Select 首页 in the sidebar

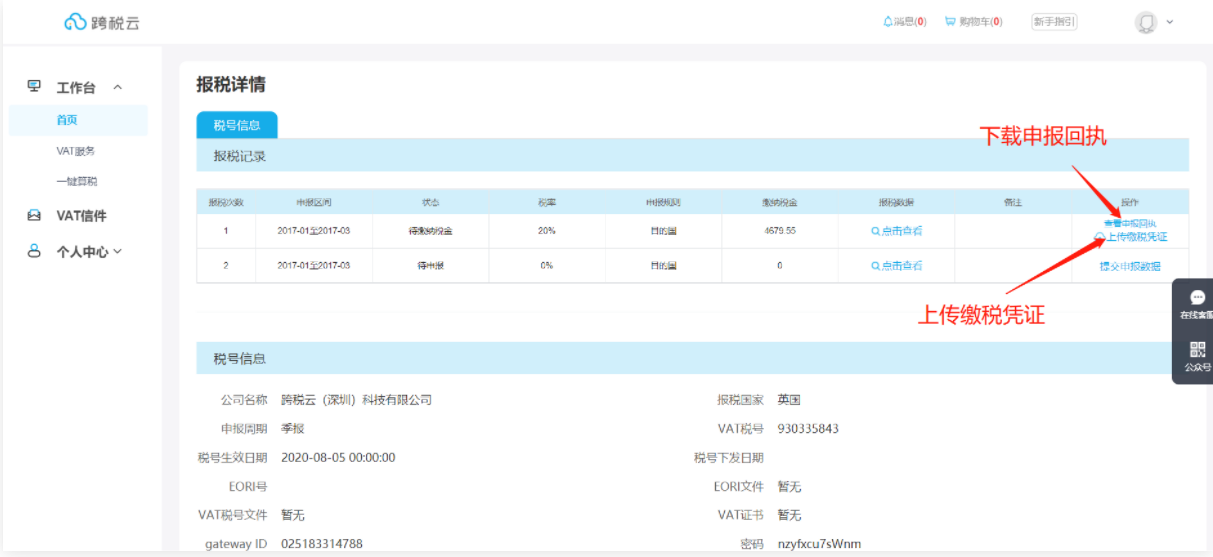click(67, 120)
